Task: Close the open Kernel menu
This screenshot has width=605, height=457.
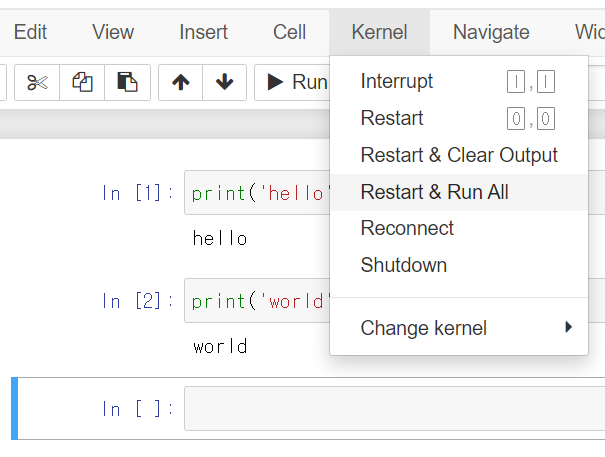Action: click(379, 32)
